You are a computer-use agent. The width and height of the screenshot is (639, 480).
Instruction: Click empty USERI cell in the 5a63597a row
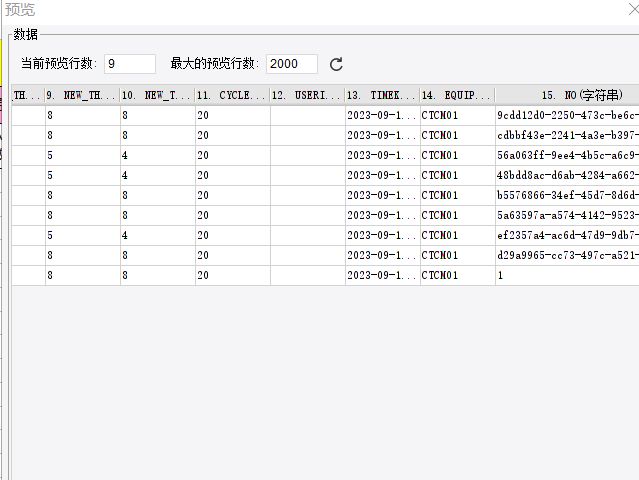308,215
